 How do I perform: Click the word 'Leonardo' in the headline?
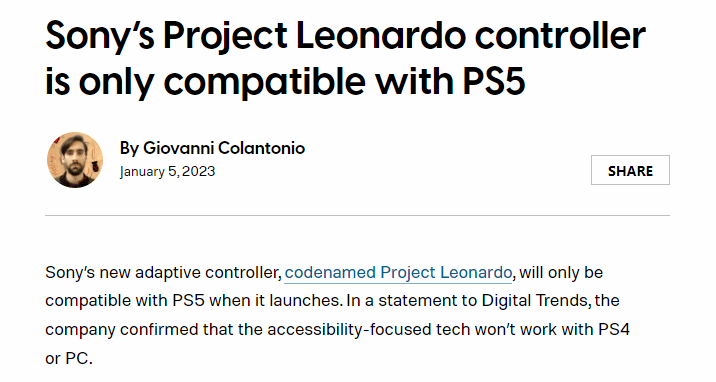point(381,36)
